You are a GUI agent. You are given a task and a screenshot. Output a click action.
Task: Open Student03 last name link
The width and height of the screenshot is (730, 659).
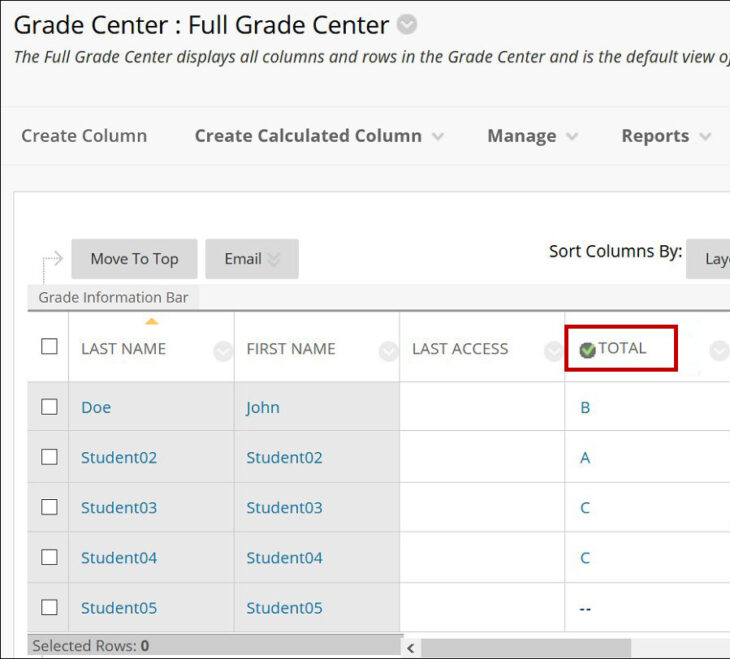(x=119, y=508)
